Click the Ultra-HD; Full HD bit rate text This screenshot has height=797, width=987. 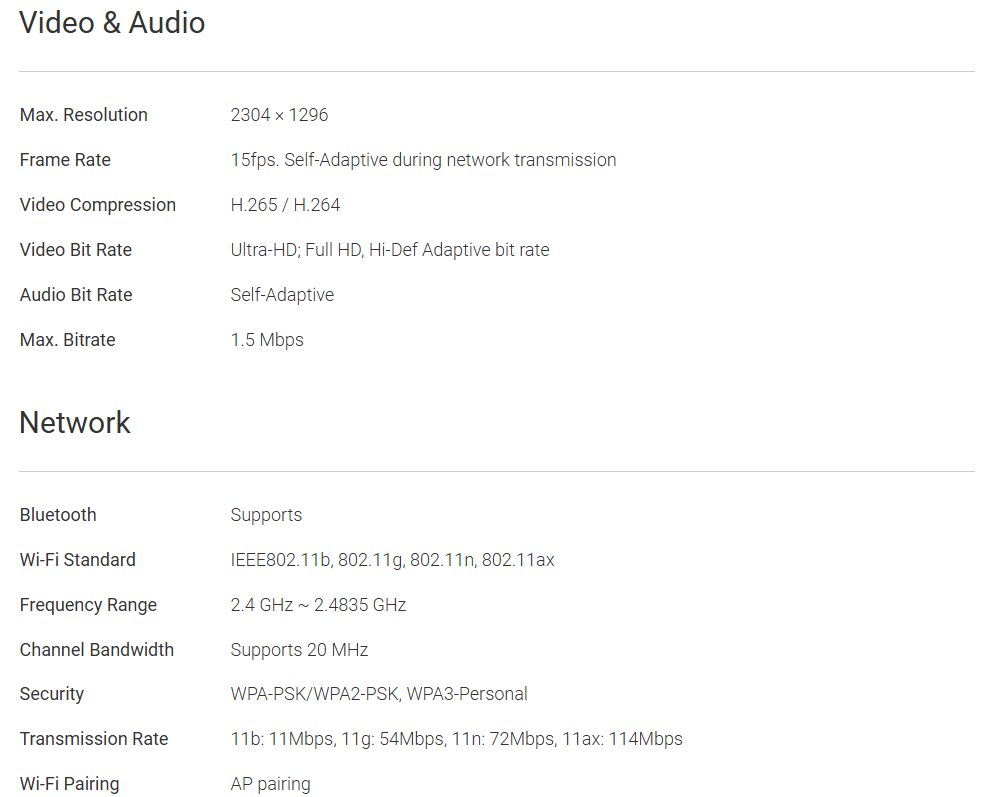tap(389, 250)
